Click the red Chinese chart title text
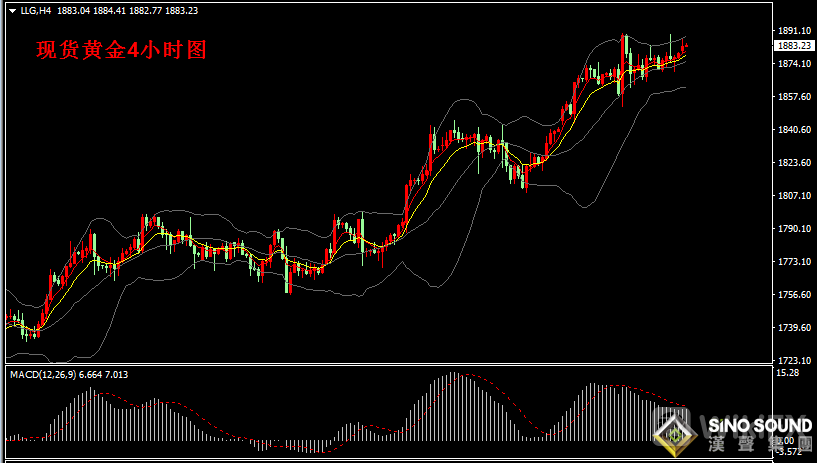Image resolution: width=817 pixels, height=463 pixels. click(121, 50)
